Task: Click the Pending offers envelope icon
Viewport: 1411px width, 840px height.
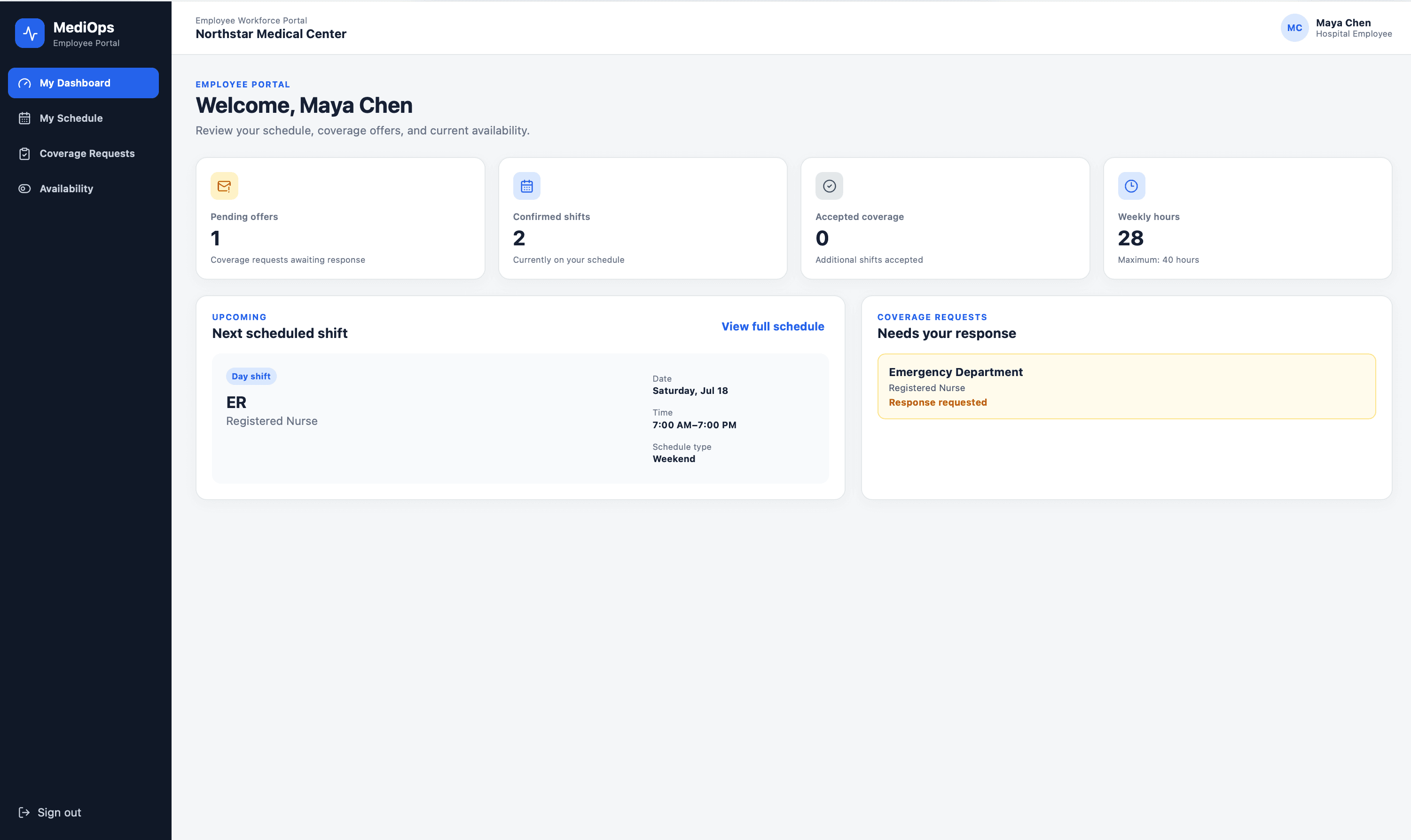Action: coord(224,186)
